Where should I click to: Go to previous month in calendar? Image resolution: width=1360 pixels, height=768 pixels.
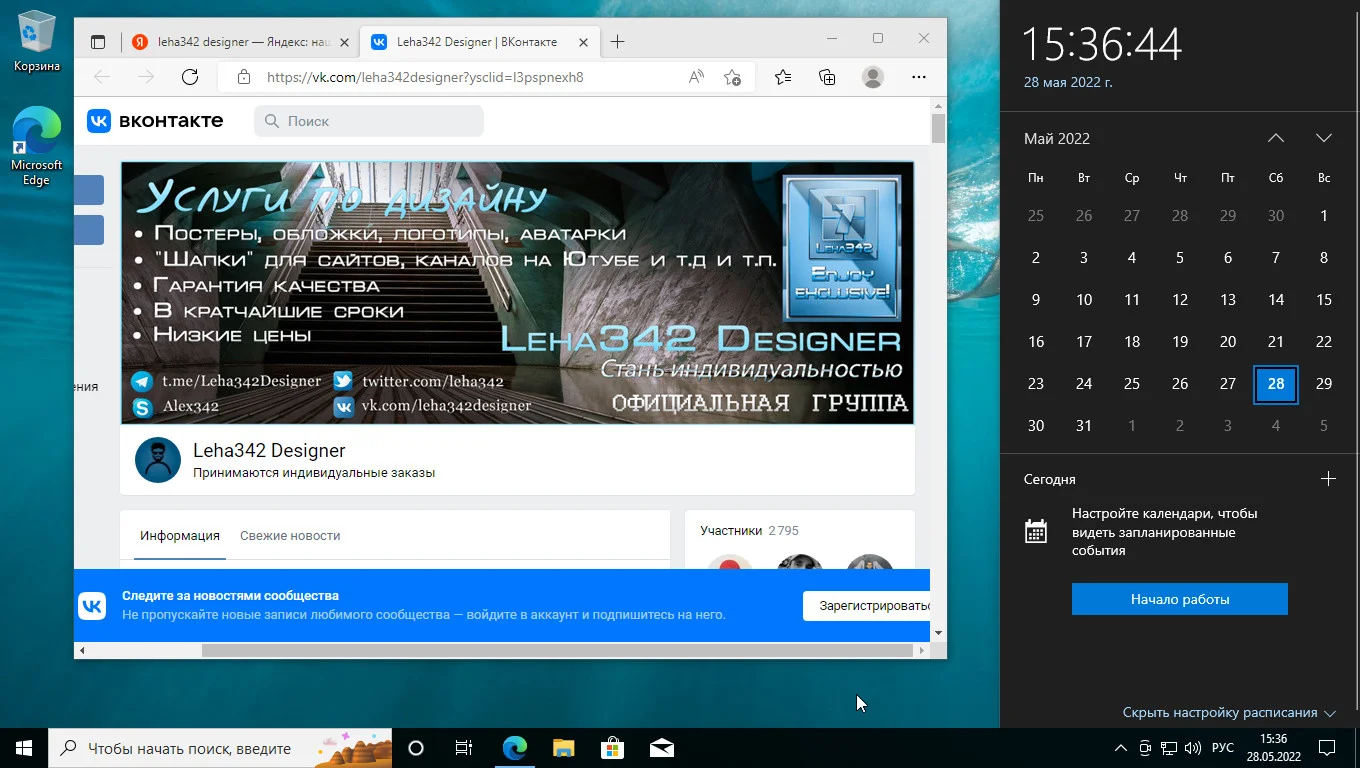coord(1276,138)
